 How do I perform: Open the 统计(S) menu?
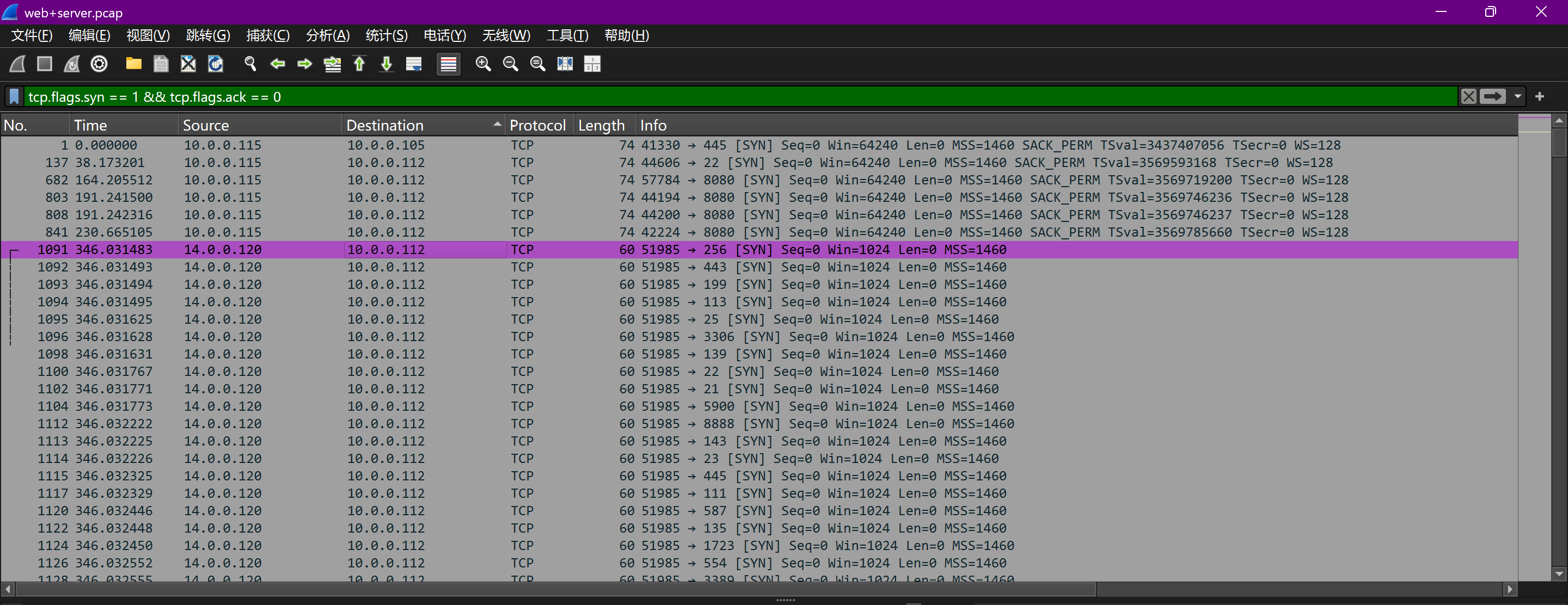[x=387, y=35]
